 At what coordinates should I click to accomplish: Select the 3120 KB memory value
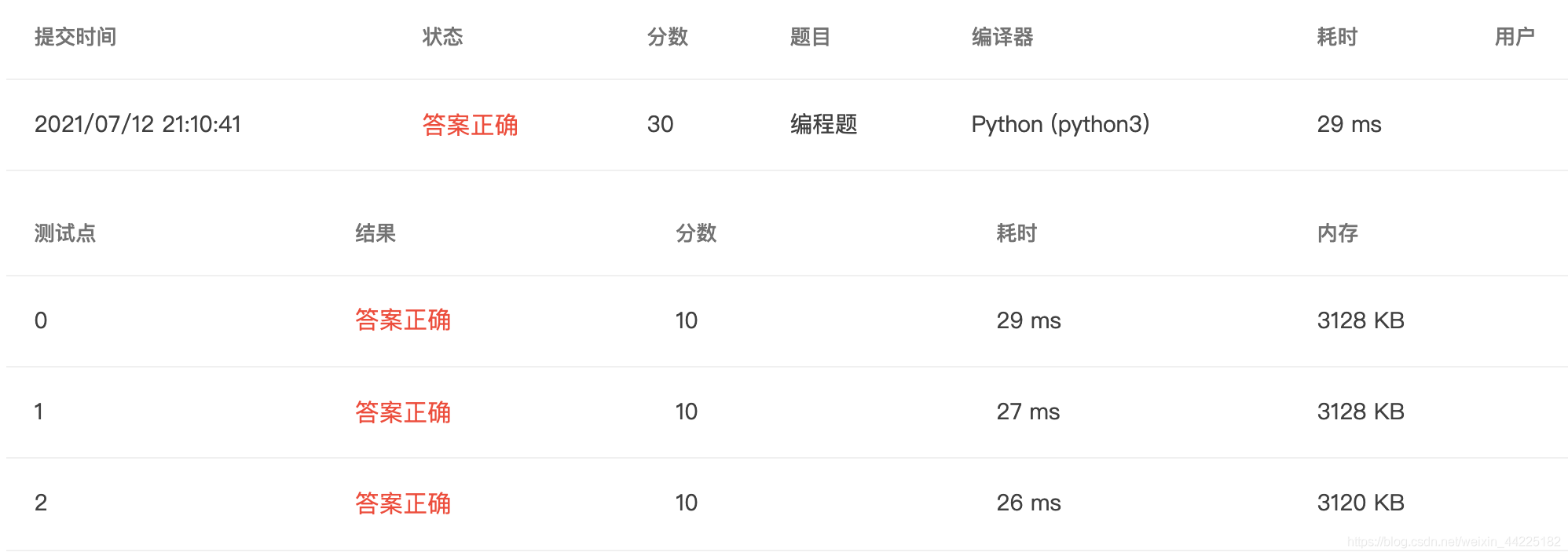(x=1361, y=503)
